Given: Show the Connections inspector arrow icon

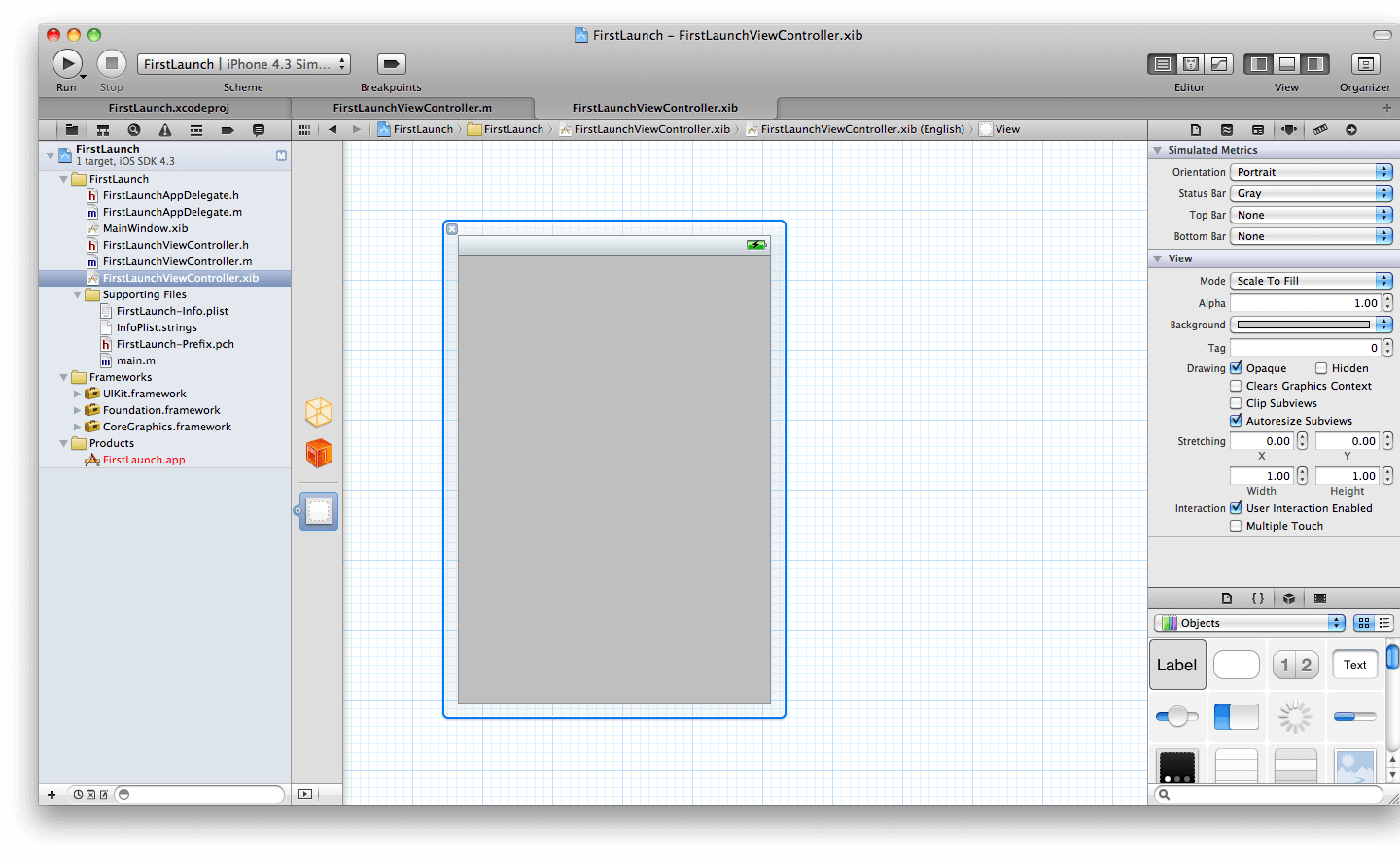Looking at the screenshot, I should pyautogui.click(x=1351, y=130).
